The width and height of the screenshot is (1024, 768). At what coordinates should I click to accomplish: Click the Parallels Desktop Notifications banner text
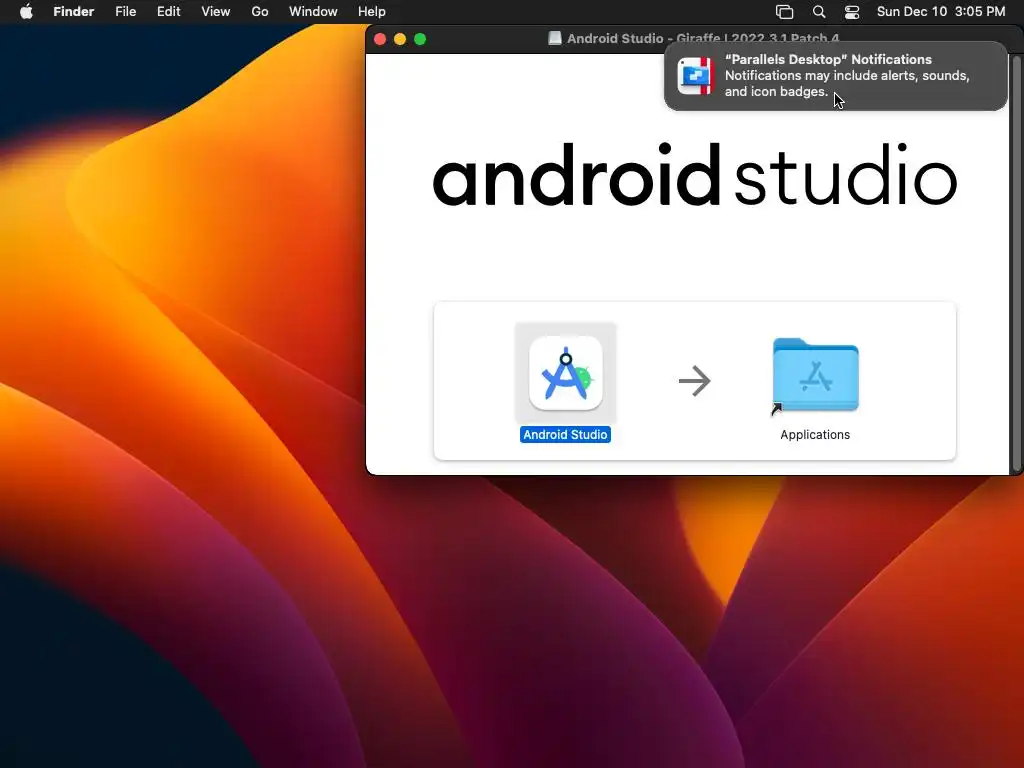(x=847, y=75)
